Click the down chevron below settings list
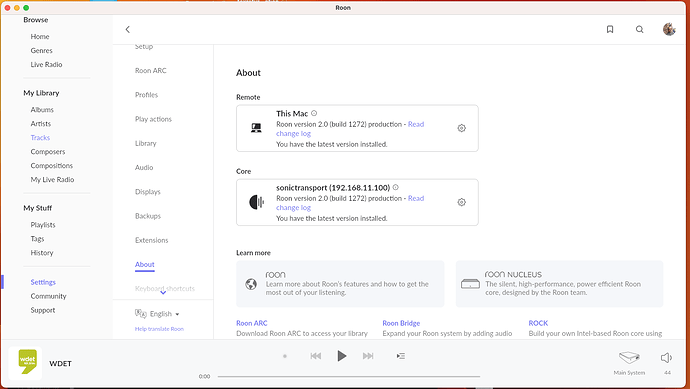 (163, 292)
